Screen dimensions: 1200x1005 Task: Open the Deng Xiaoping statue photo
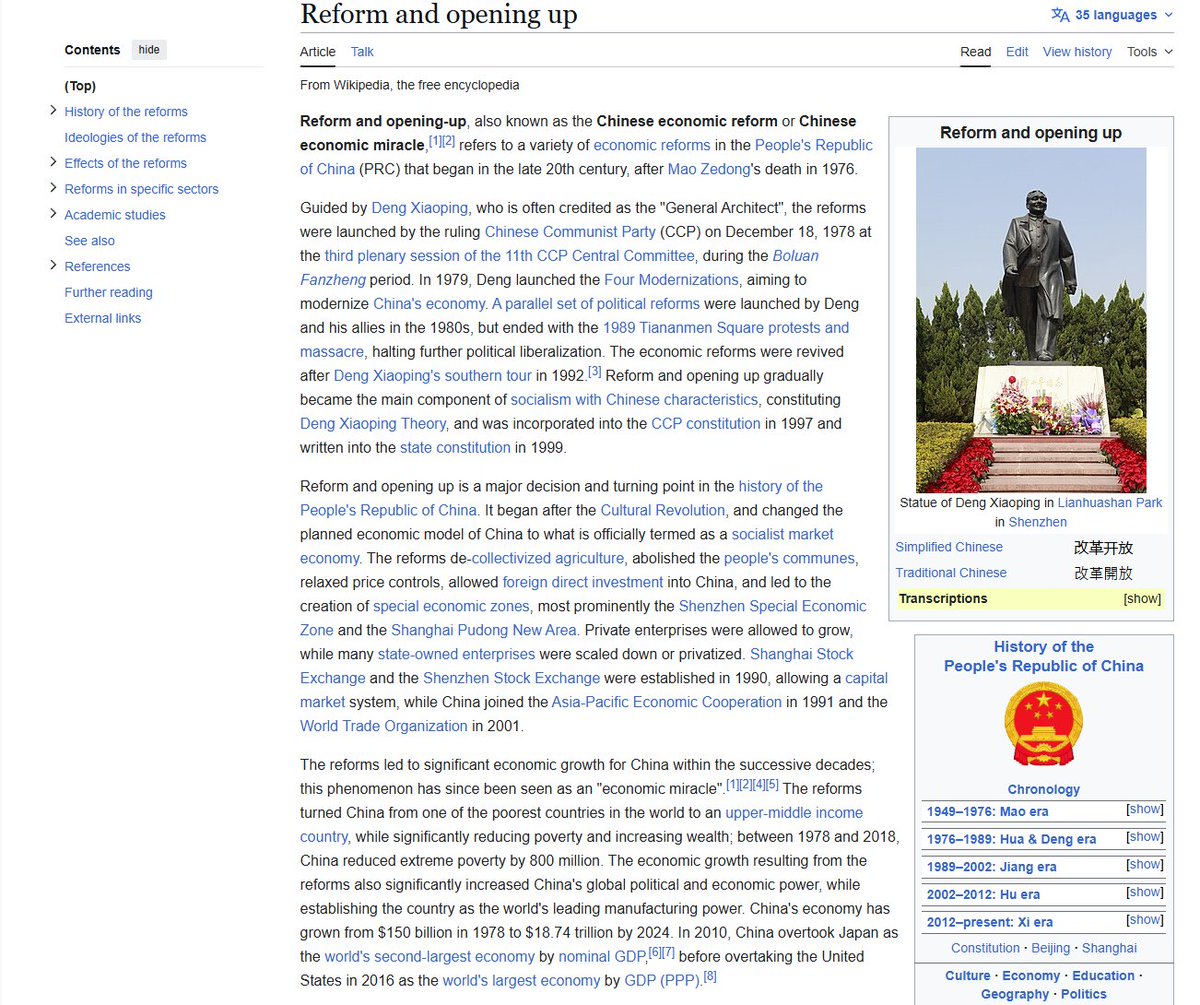[x=1031, y=320]
